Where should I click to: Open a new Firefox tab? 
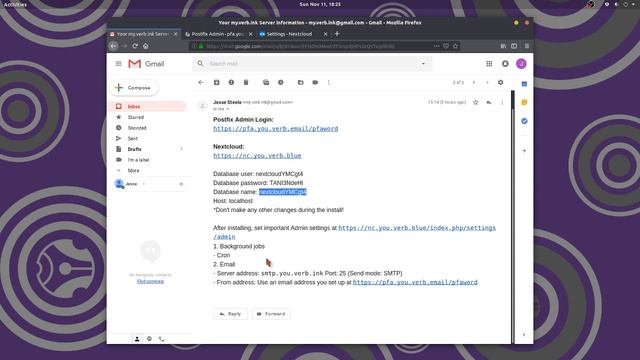(337, 34)
